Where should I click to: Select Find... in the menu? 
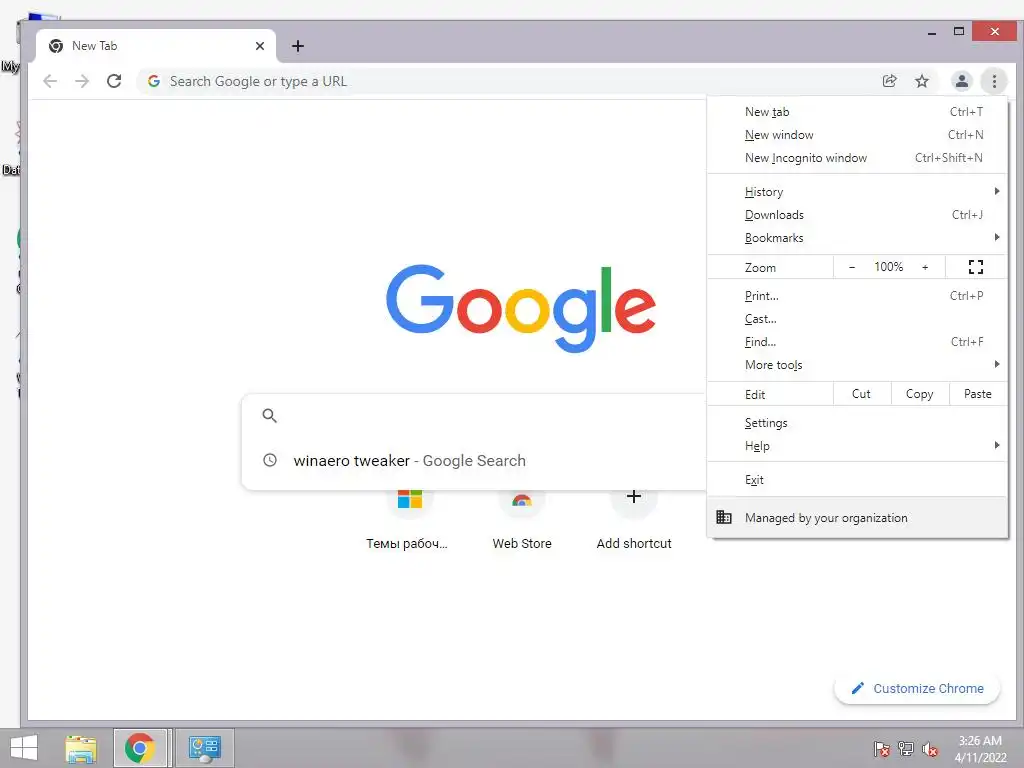(x=857, y=342)
